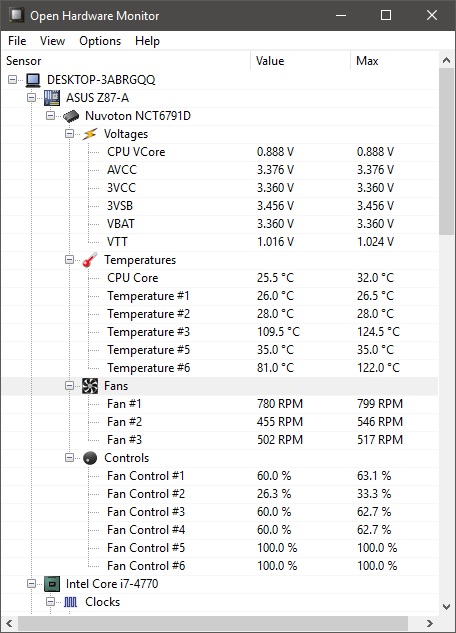Open the Options menu
456x633 pixels.
(x=100, y=41)
